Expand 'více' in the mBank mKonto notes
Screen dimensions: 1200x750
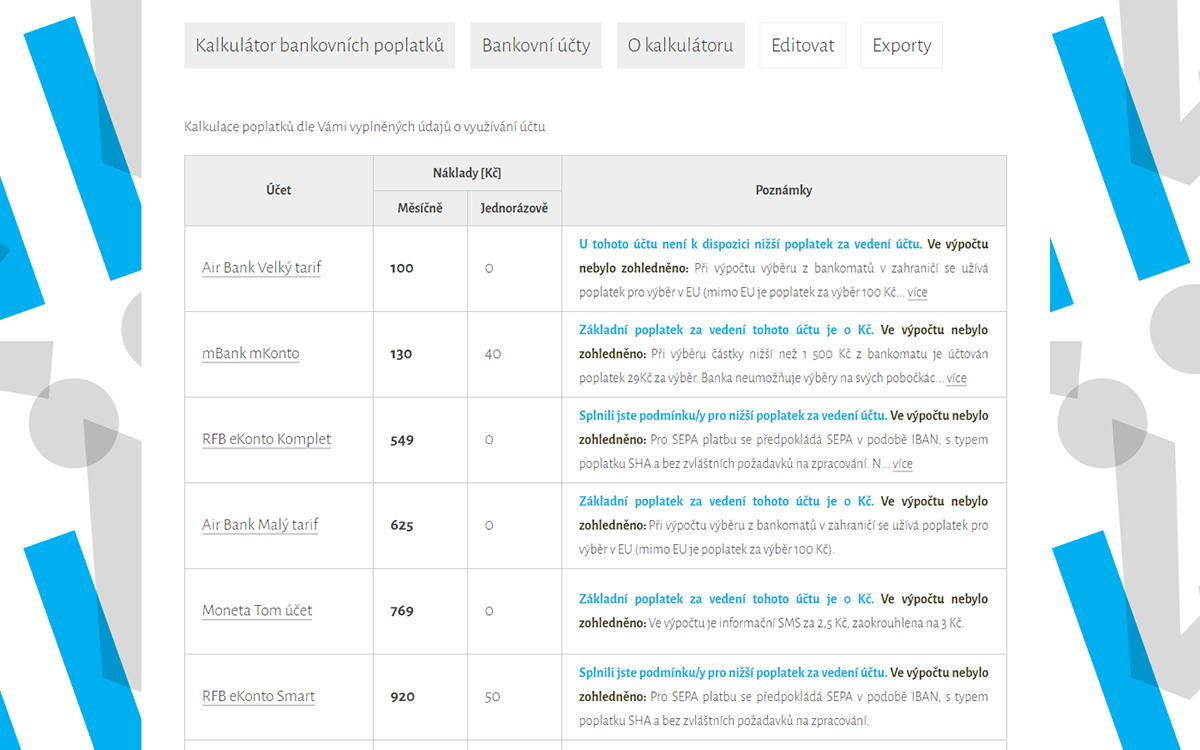coord(956,379)
